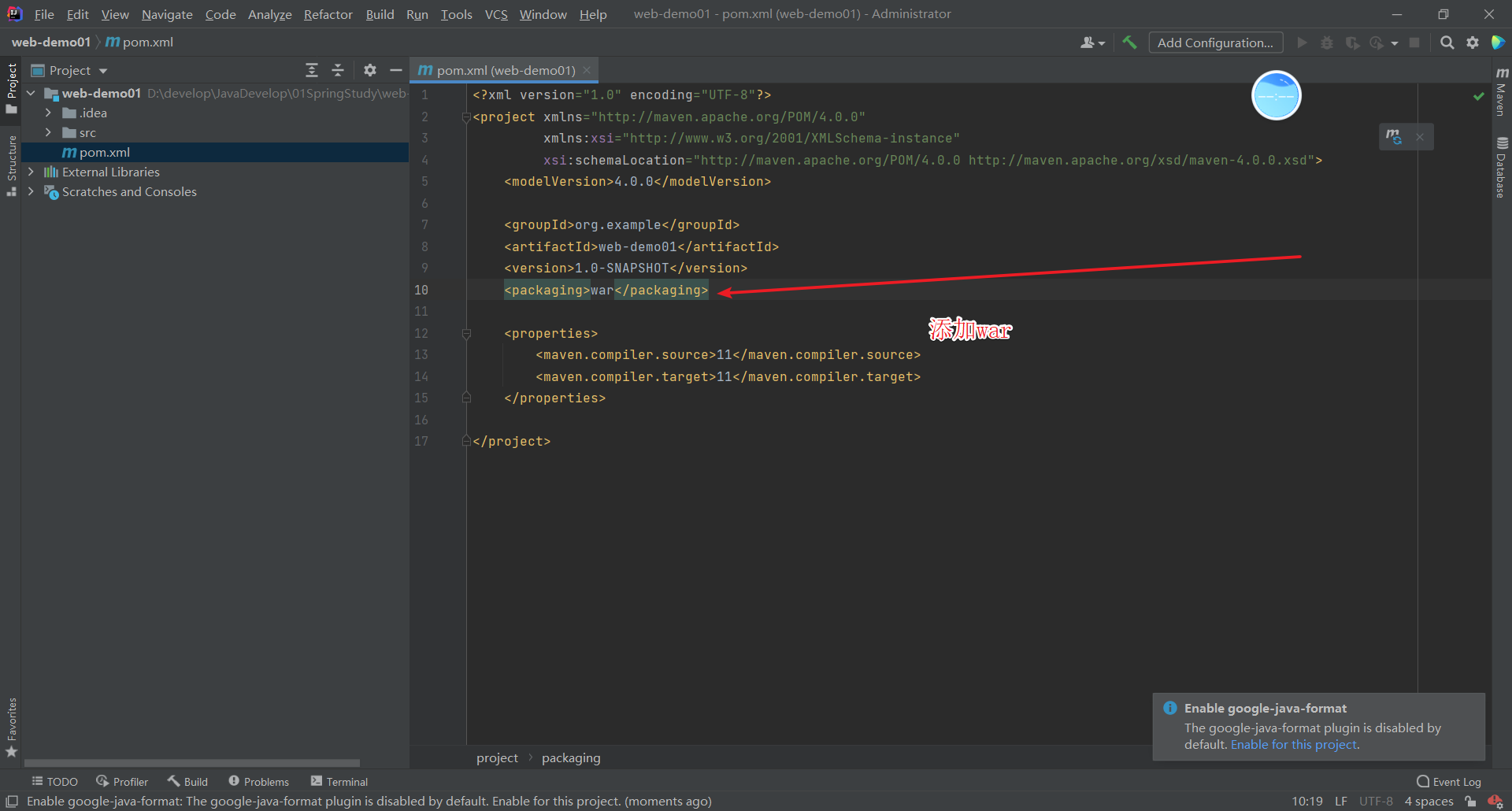The width and height of the screenshot is (1512, 811).
Task: Open Project panel options gear
Action: [x=370, y=70]
